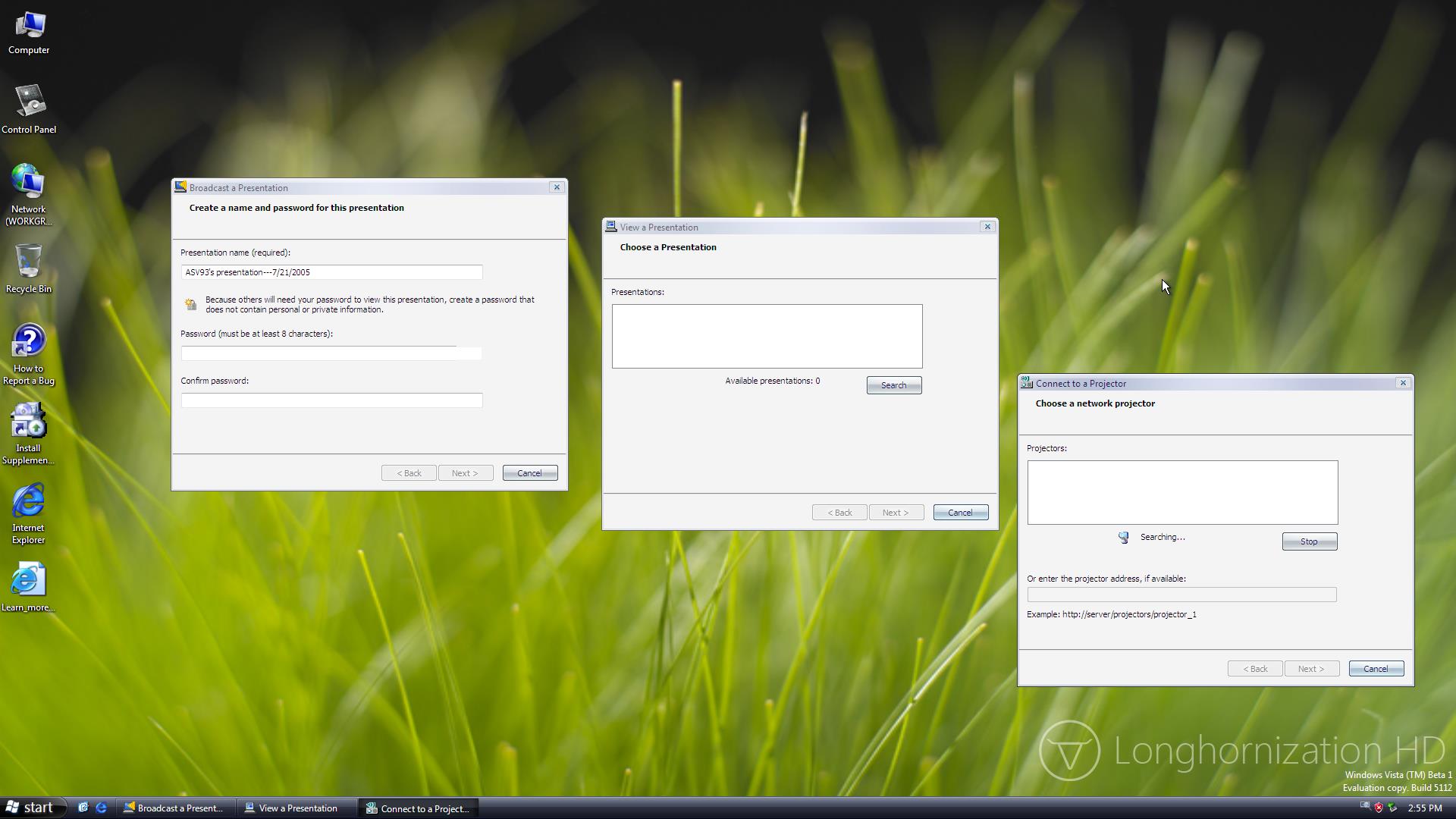
Task: Click the Start button
Action: pyautogui.click(x=32, y=808)
